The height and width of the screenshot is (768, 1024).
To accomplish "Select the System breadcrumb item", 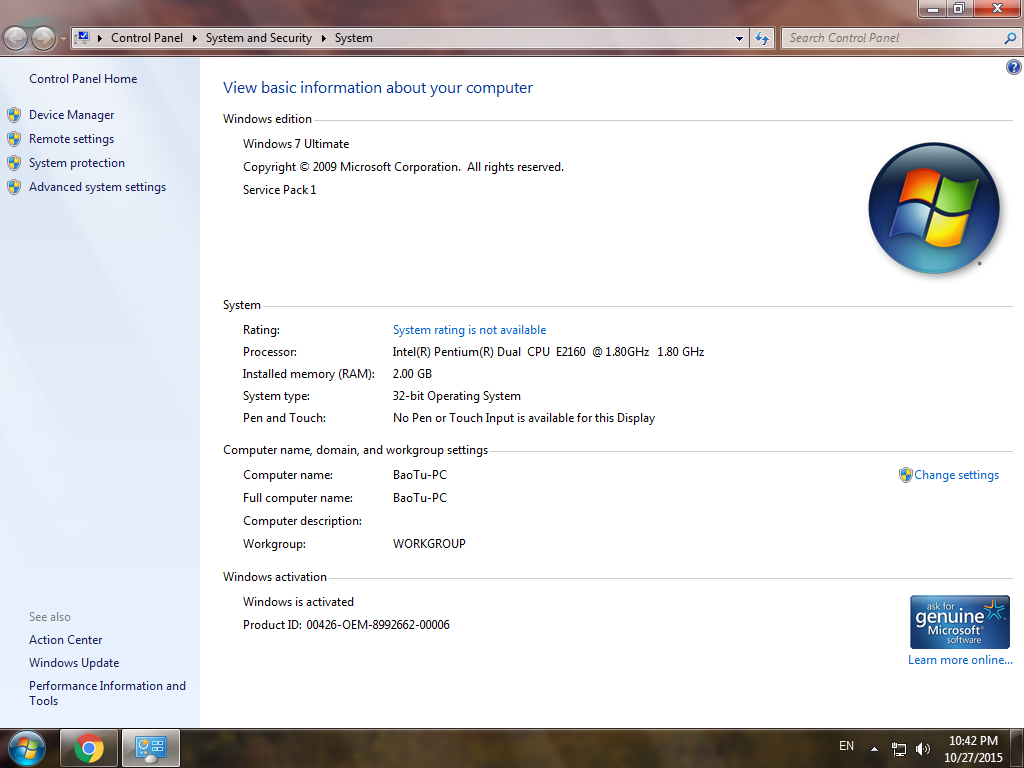I will [354, 38].
